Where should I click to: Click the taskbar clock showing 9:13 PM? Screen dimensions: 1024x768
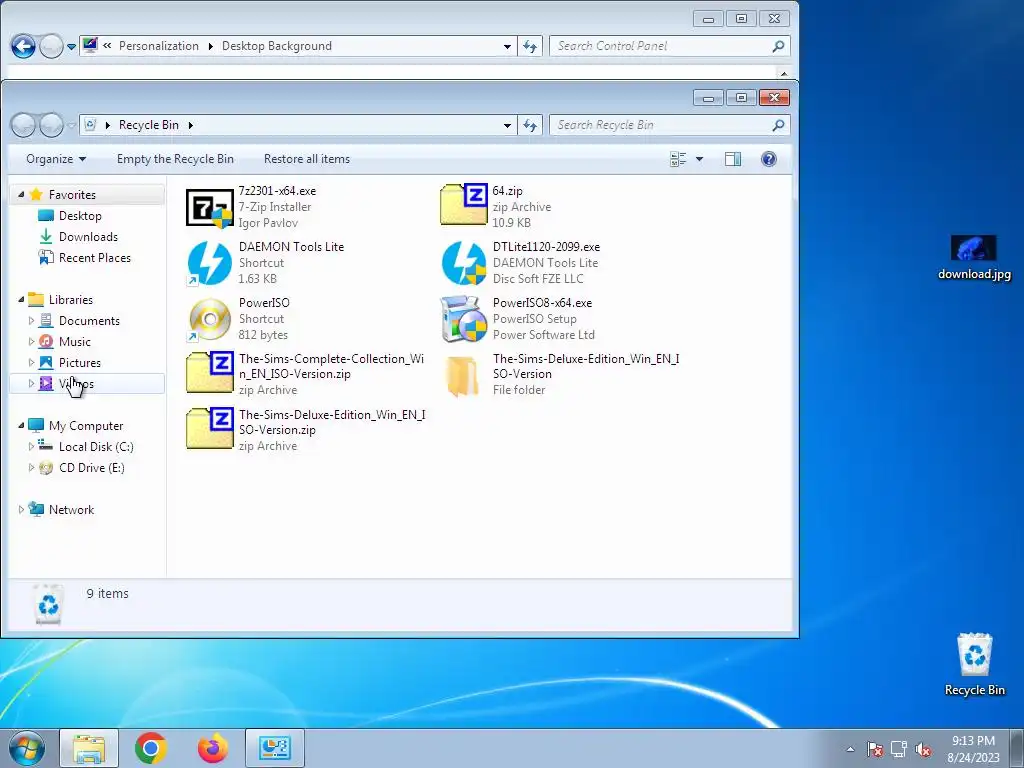973,749
